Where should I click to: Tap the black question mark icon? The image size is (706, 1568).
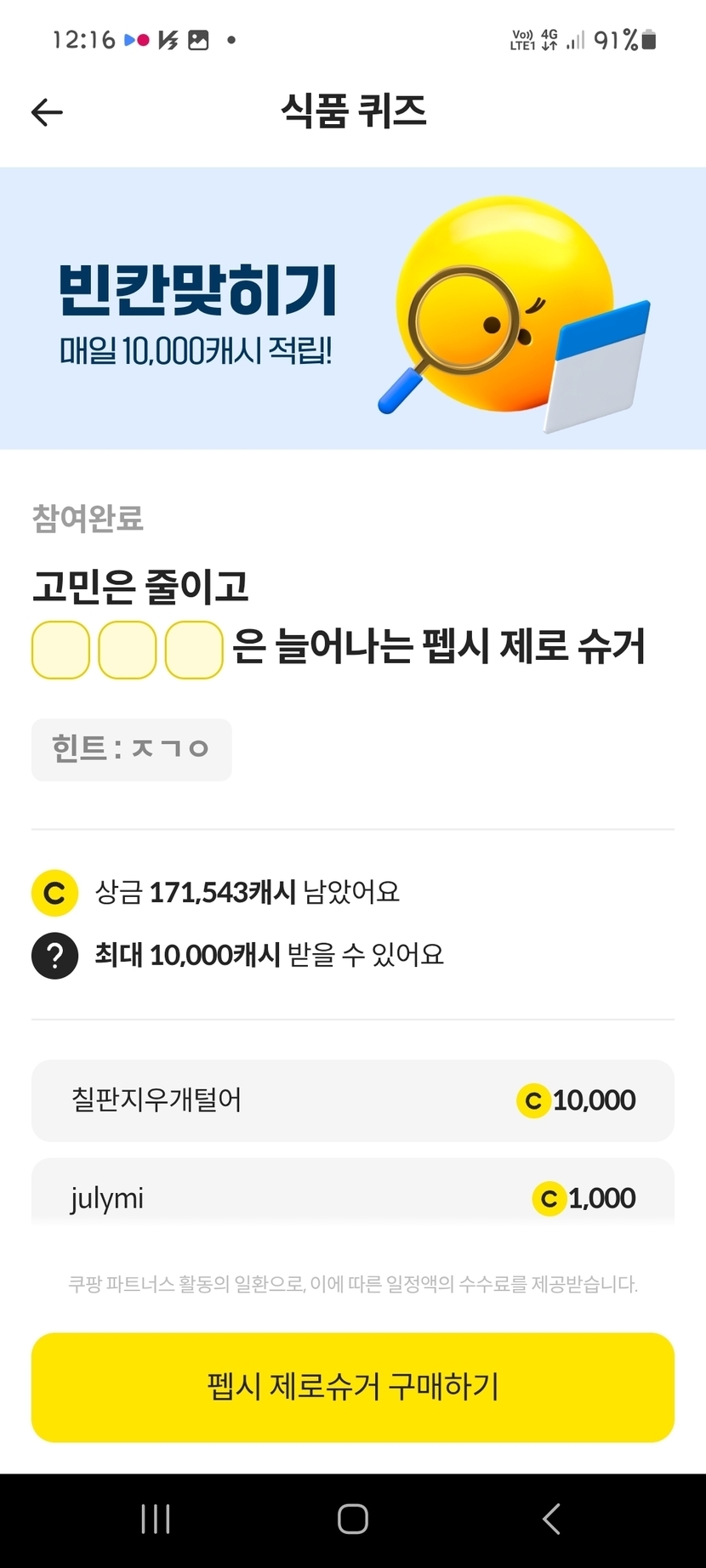coord(54,956)
